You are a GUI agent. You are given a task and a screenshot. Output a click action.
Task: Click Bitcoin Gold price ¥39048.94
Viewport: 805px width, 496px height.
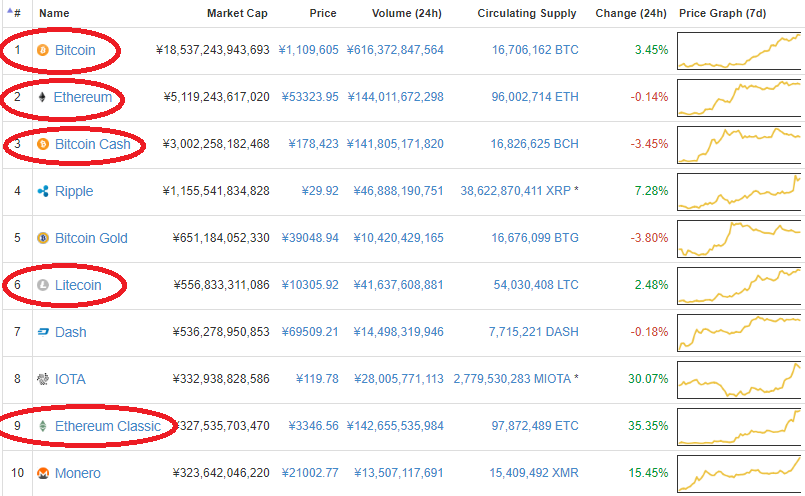[x=310, y=238]
